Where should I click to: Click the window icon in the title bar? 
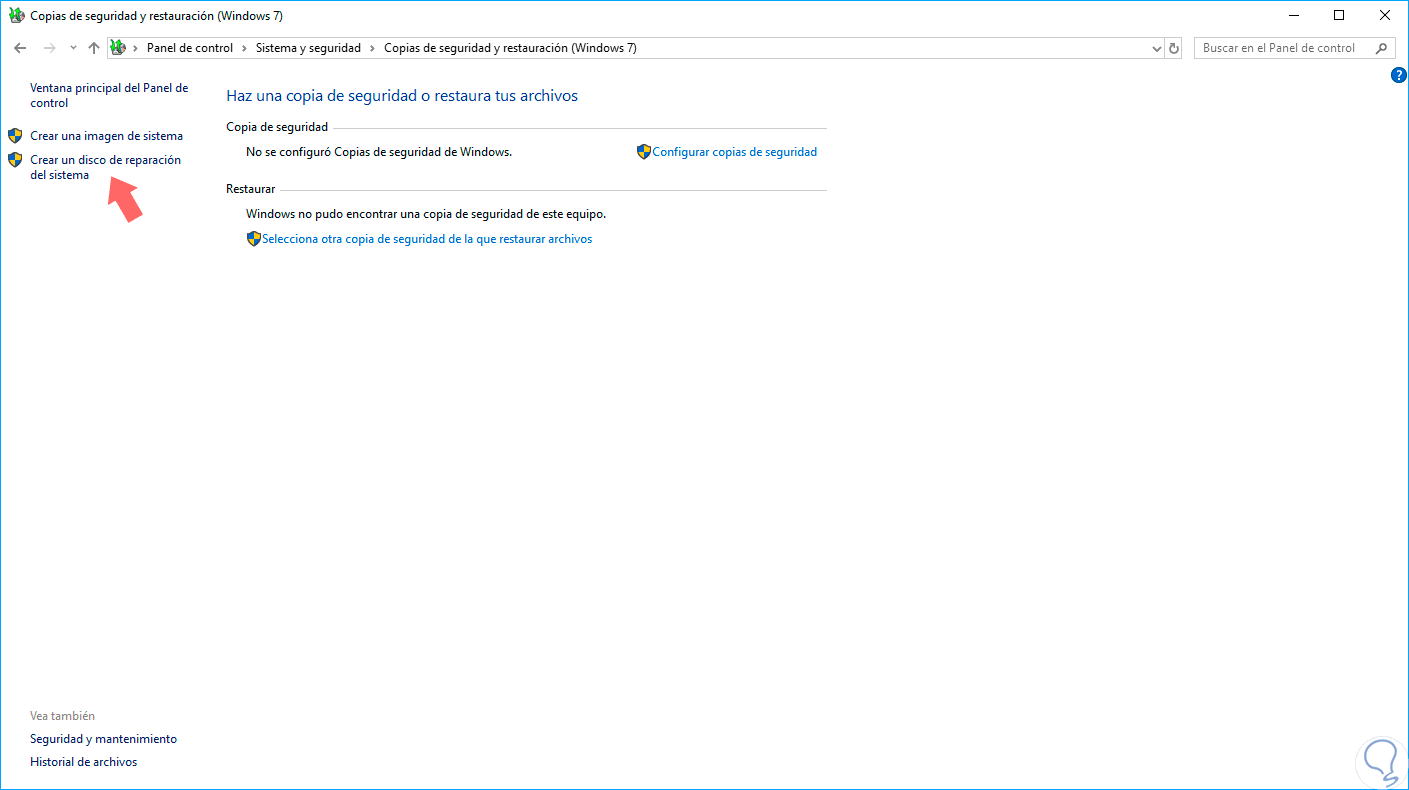pyautogui.click(x=17, y=16)
